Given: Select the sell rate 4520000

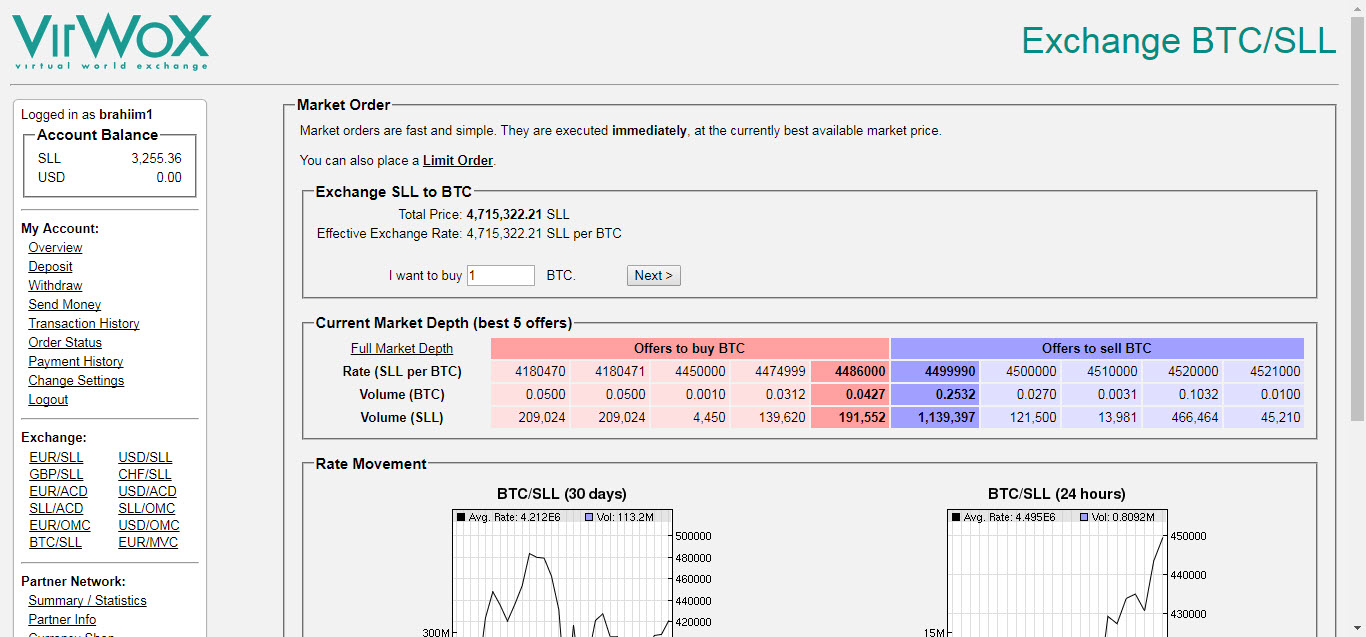Looking at the screenshot, I should [1183, 372].
